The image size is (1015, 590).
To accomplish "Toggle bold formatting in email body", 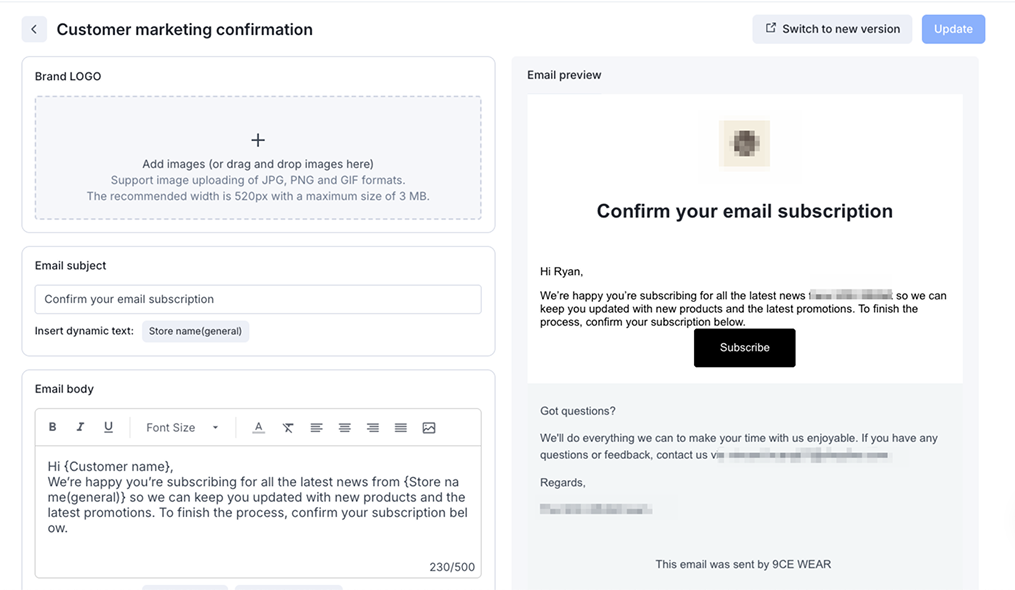I will [53, 428].
